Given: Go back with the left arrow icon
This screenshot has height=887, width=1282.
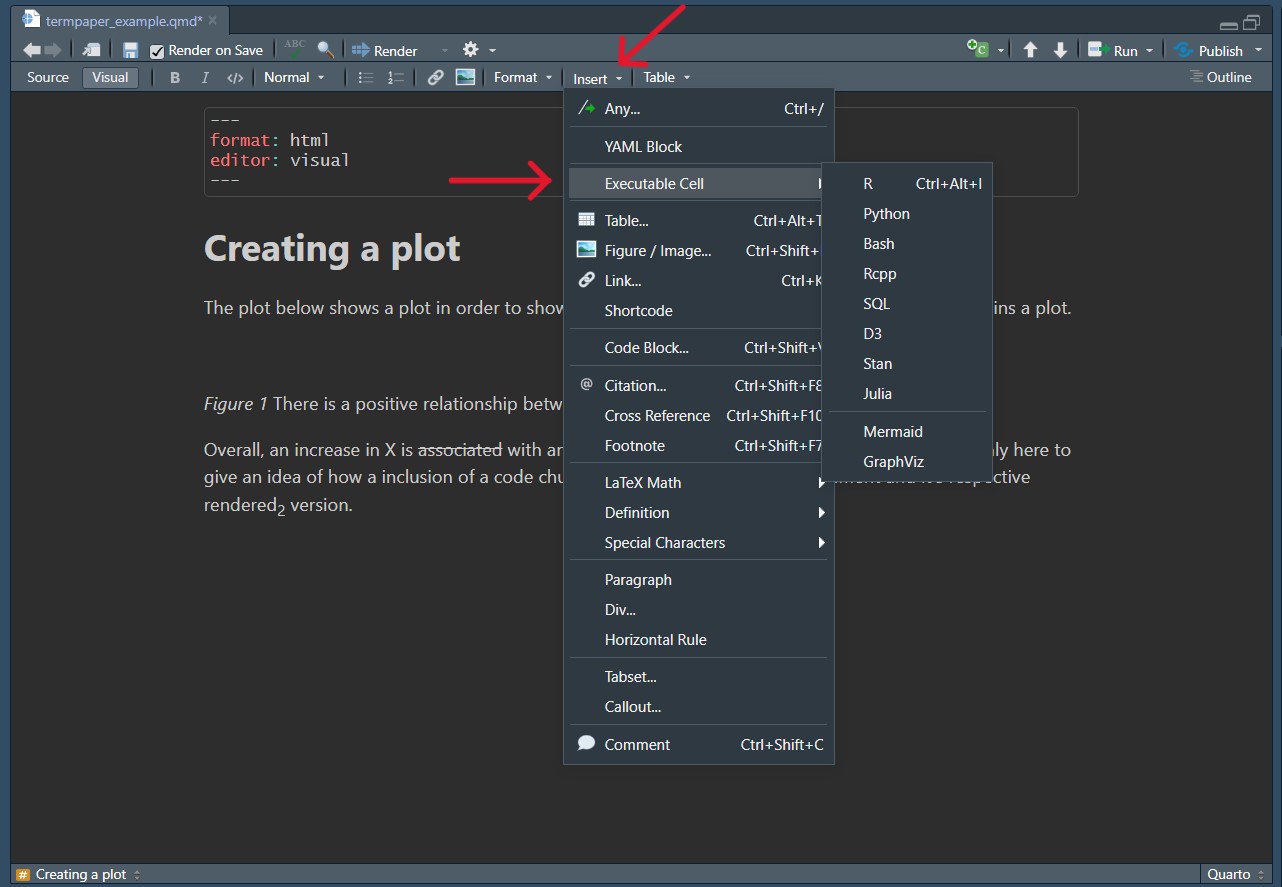Looking at the screenshot, I should point(31,50).
